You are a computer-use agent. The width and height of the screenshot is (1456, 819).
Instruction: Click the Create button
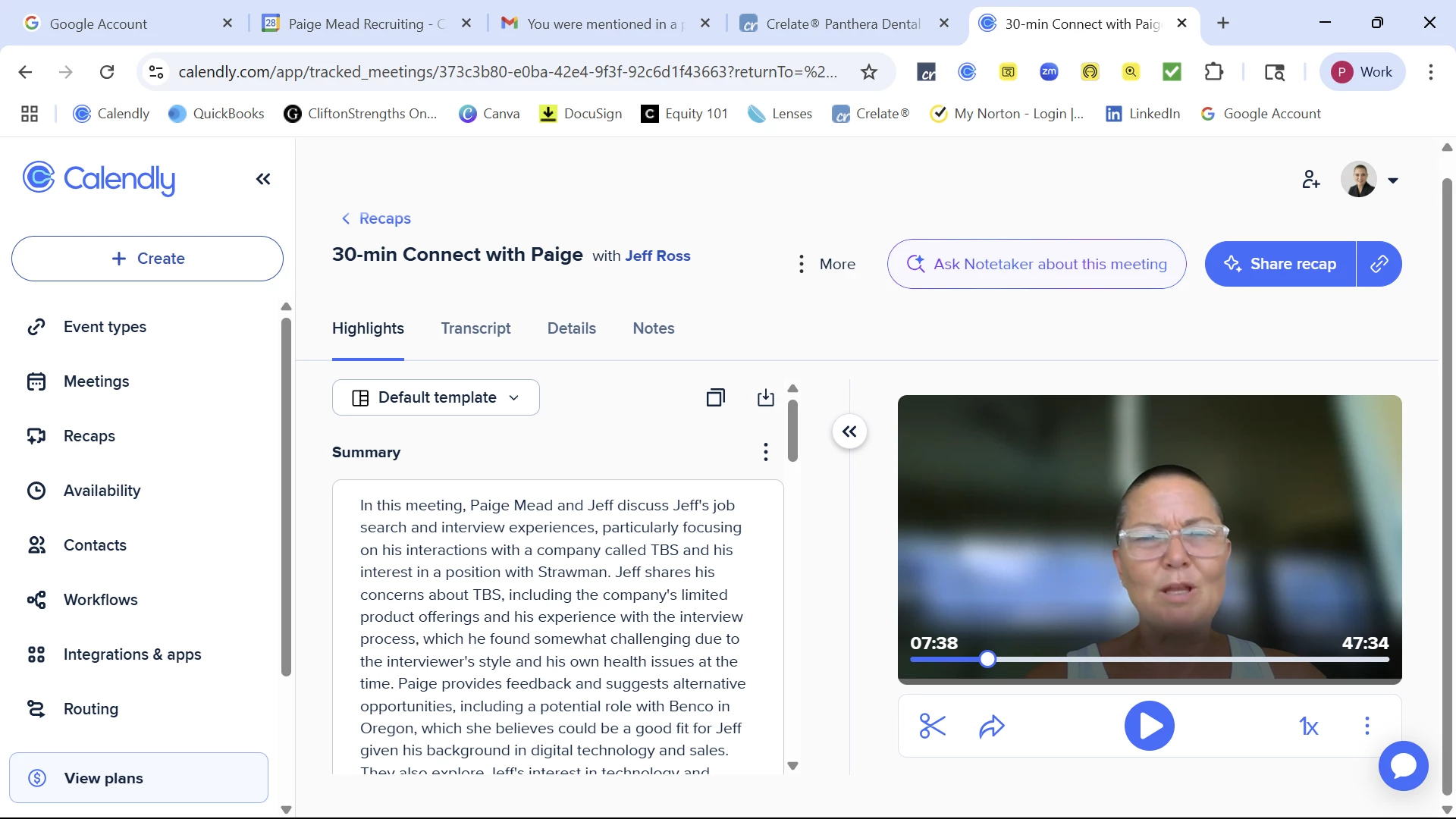point(147,259)
